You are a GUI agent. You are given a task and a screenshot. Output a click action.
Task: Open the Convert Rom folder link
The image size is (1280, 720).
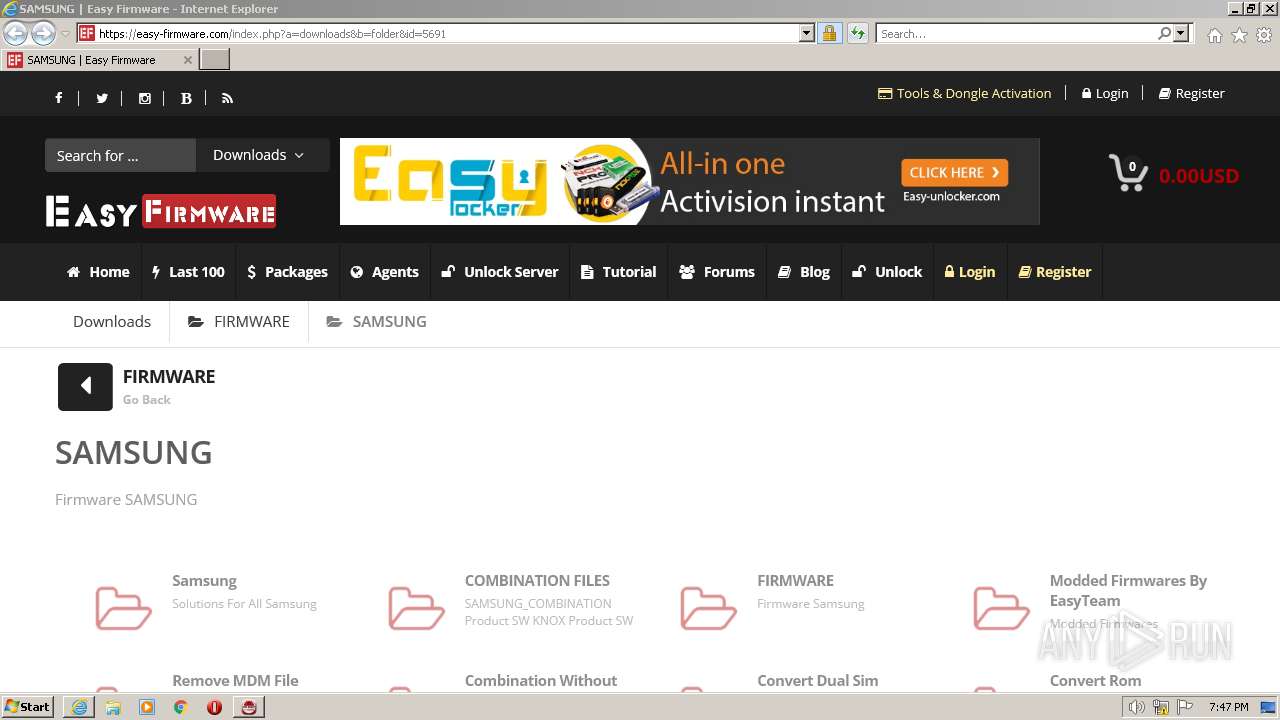(1095, 680)
